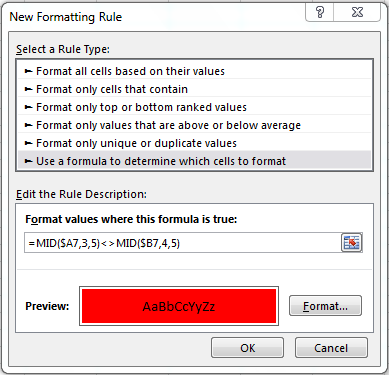The image size is (389, 375).
Task: Select 'Use a formula to determine which cells to format'
Action: [x=194, y=161]
